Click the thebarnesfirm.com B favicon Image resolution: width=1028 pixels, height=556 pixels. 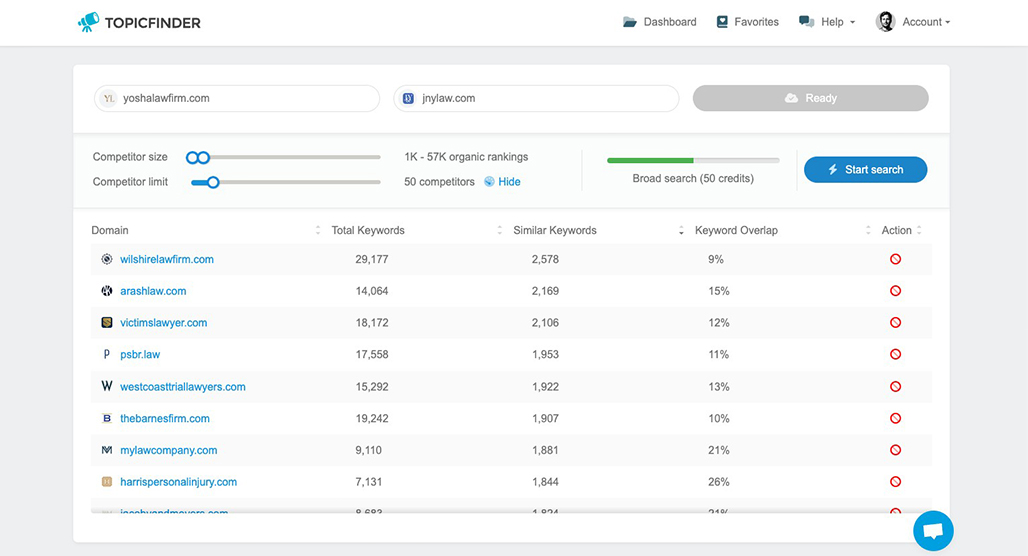coord(107,418)
